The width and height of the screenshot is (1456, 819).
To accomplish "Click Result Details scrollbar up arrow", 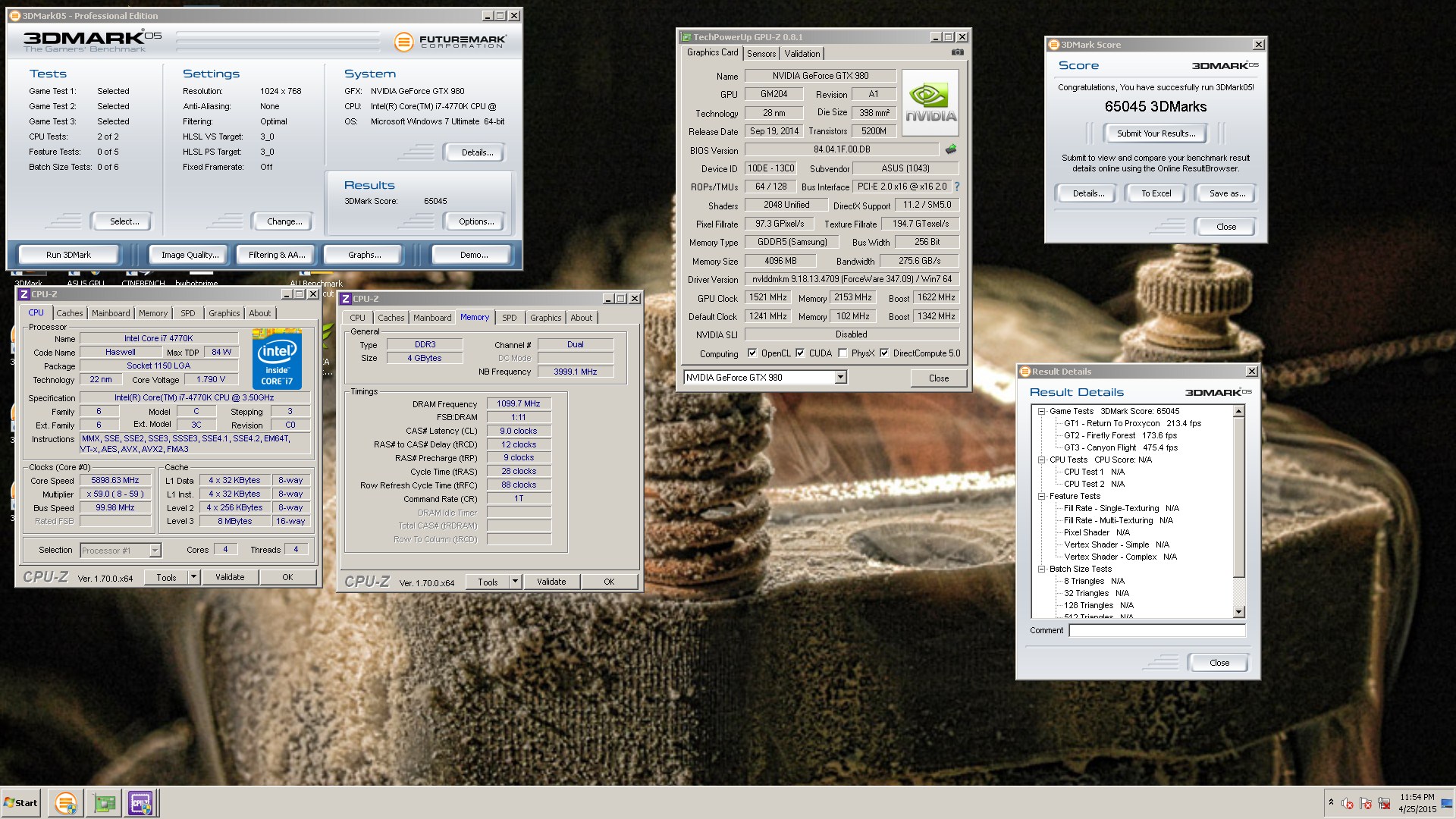I will [x=1239, y=411].
